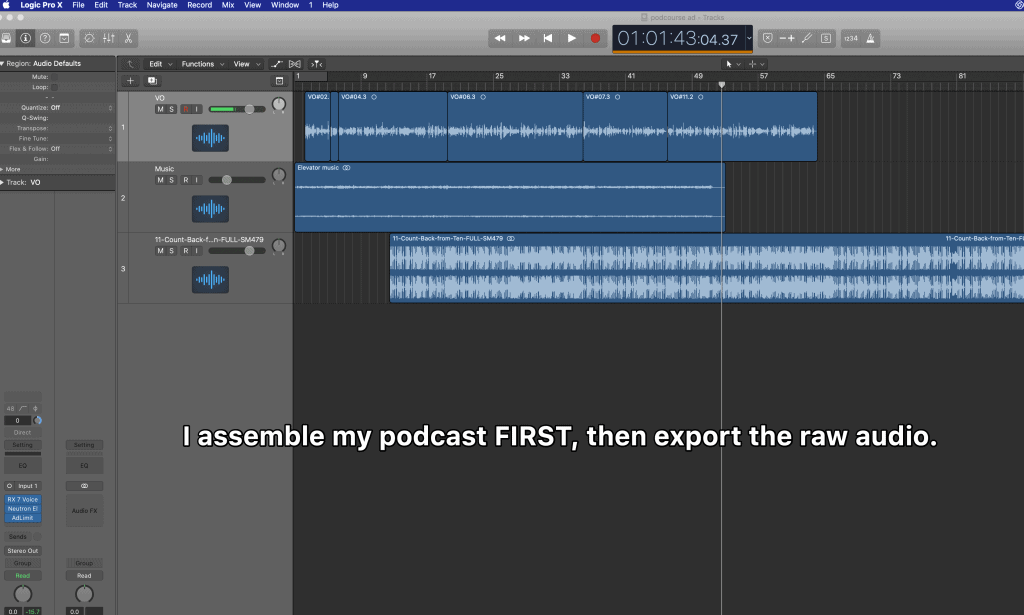Viewport: 1024px width, 615px height.
Task: Start recording with red Record button
Action: 595,39
